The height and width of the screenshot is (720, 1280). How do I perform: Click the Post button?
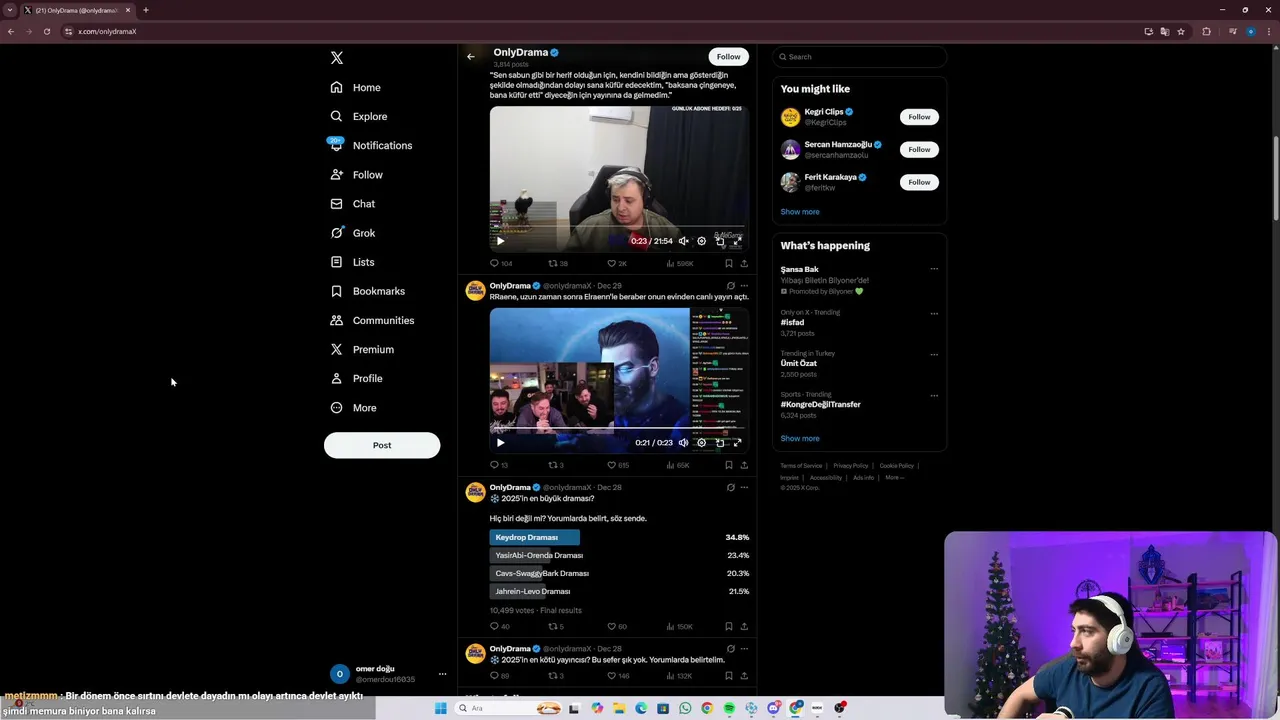click(382, 445)
